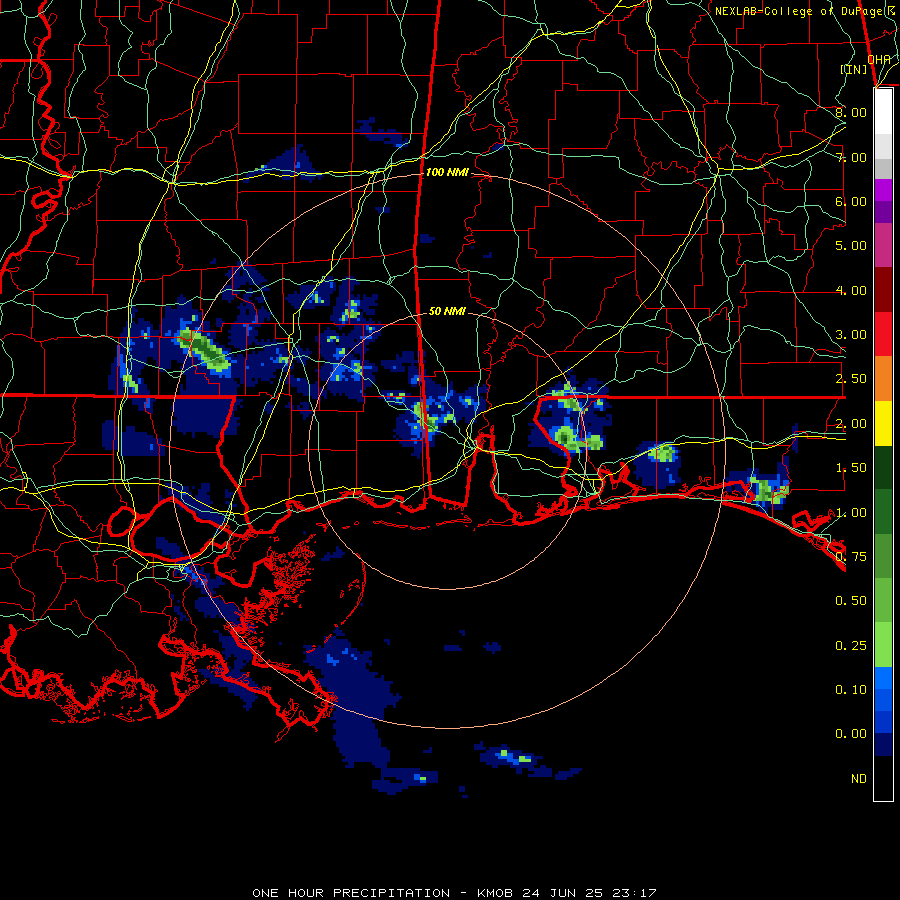The width and height of the screenshot is (900, 900).
Task: Click the dark green 1.50 inch legend swatch
Action: pyautogui.click(x=883, y=467)
